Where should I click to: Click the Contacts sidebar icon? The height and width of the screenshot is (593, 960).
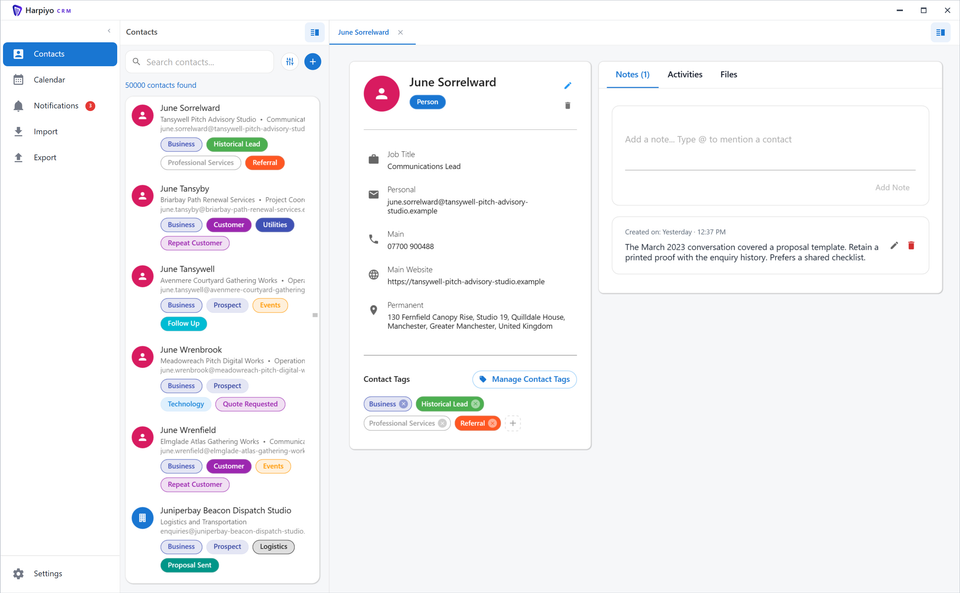coord(18,54)
